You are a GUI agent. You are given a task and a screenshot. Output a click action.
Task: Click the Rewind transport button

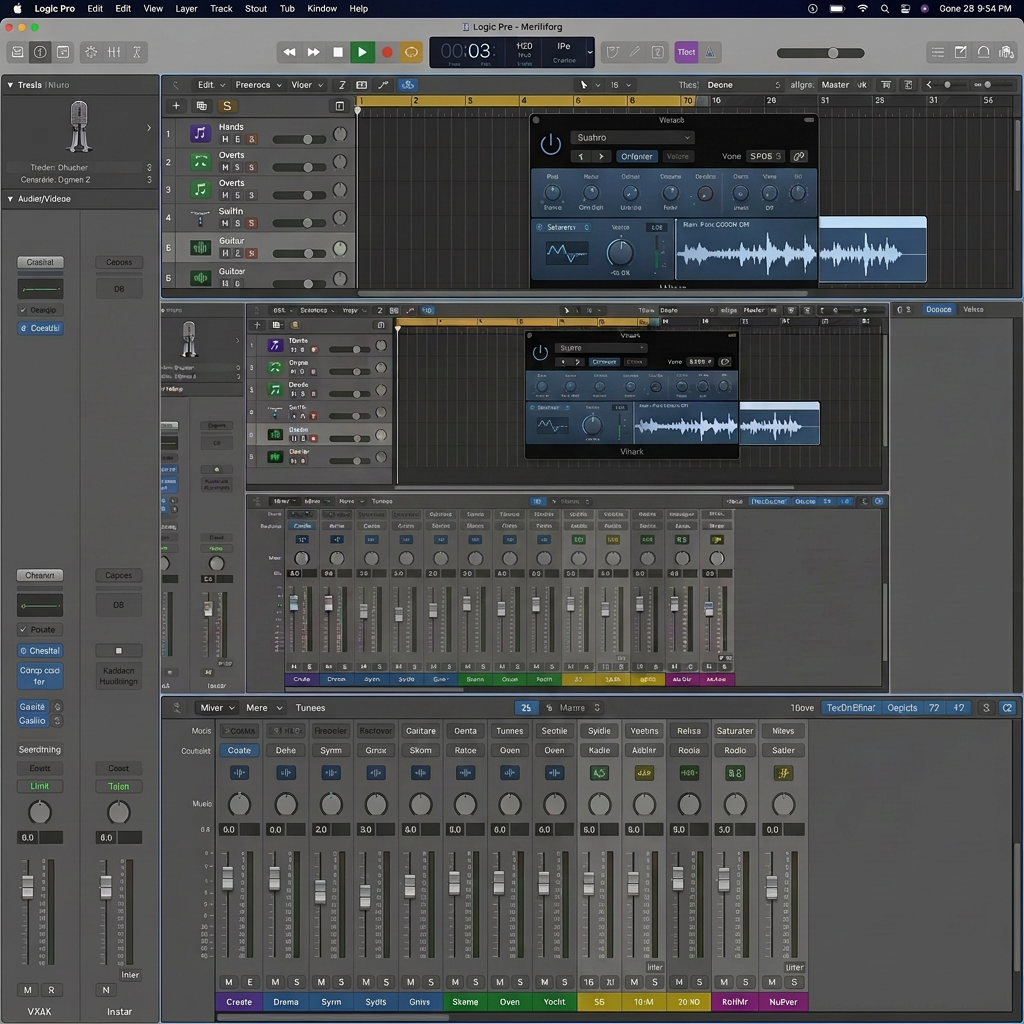pyautogui.click(x=289, y=52)
